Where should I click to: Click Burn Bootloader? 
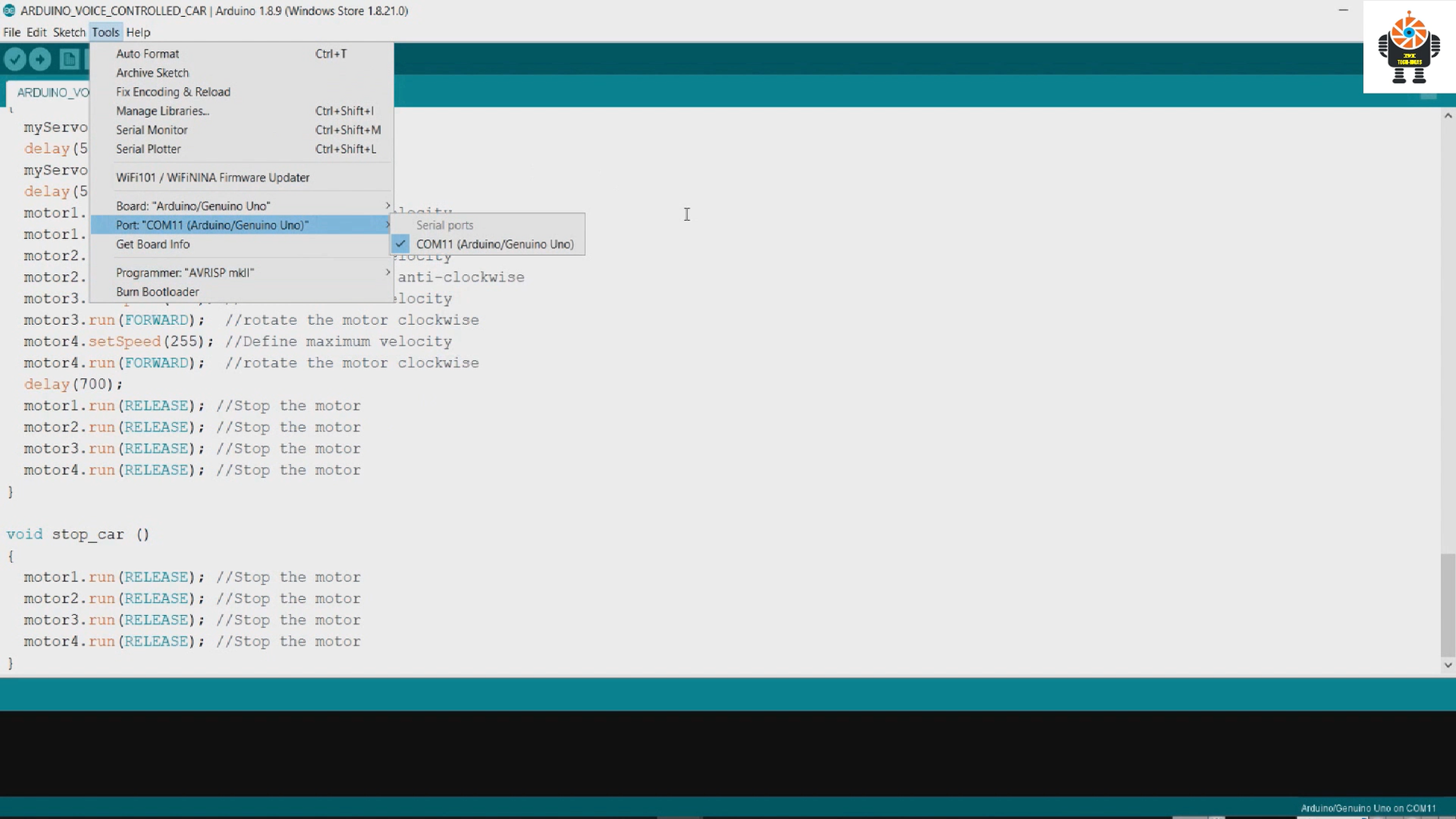(242, 292)
